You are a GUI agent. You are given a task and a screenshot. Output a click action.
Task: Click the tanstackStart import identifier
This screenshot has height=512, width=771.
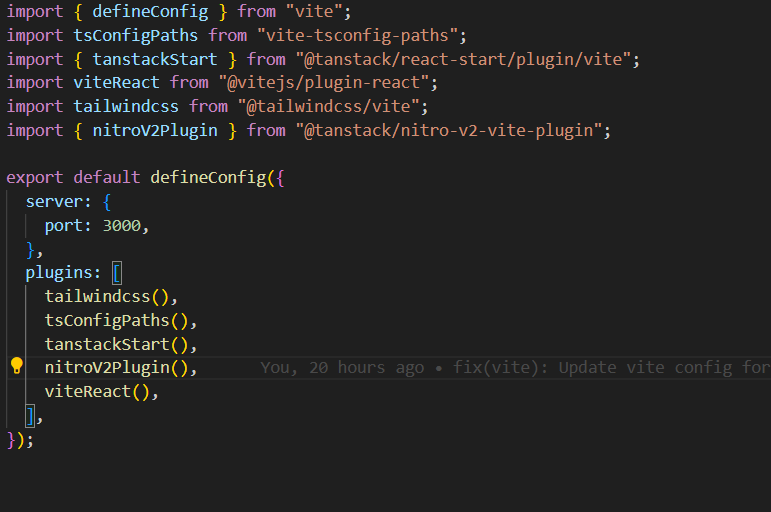pyautogui.click(x=155, y=60)
